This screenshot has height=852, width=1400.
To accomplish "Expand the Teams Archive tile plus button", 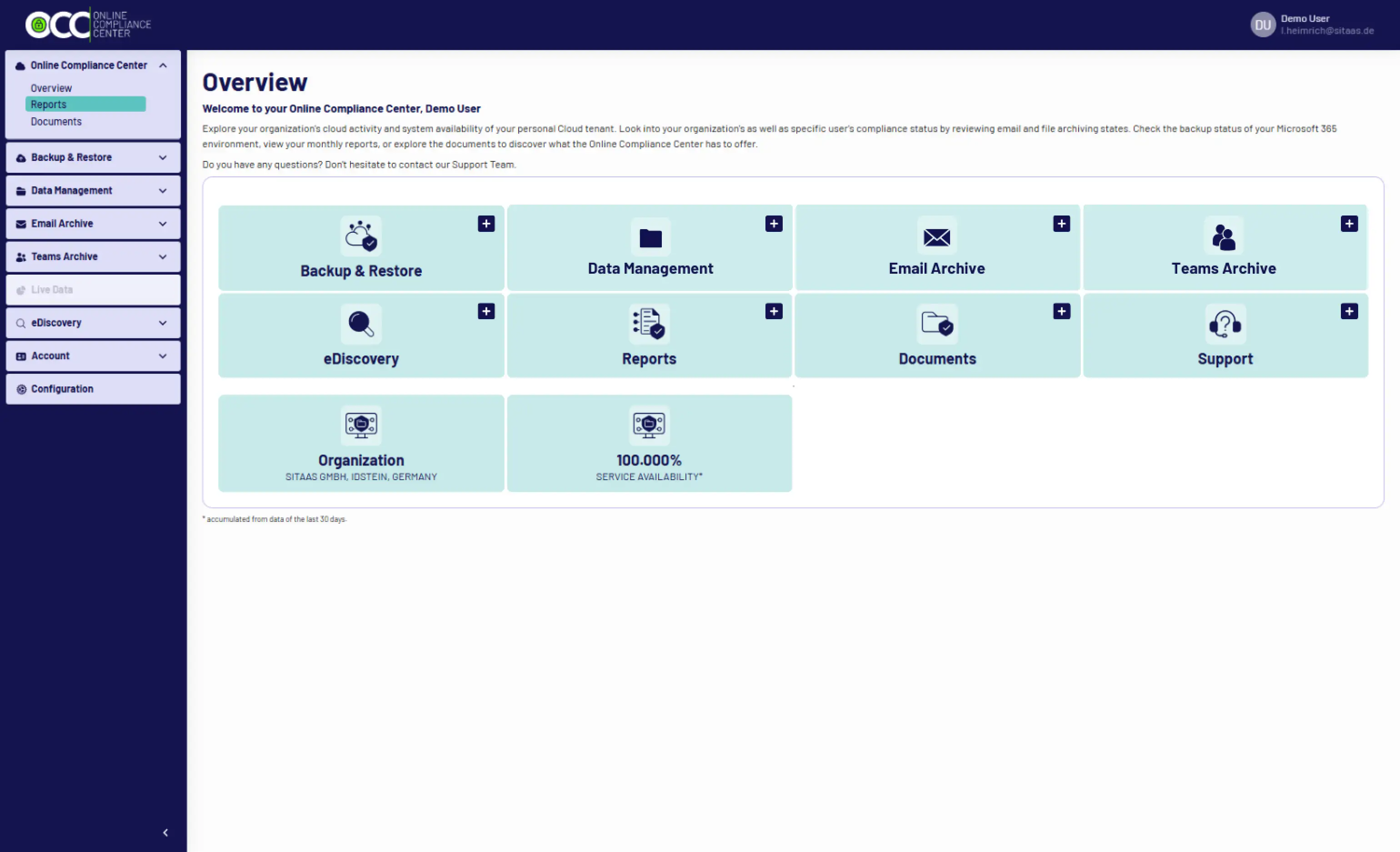I will (1349, 223).
